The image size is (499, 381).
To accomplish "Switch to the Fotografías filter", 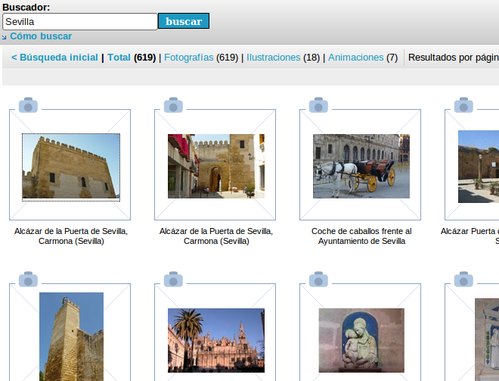I will click(189, 57).
